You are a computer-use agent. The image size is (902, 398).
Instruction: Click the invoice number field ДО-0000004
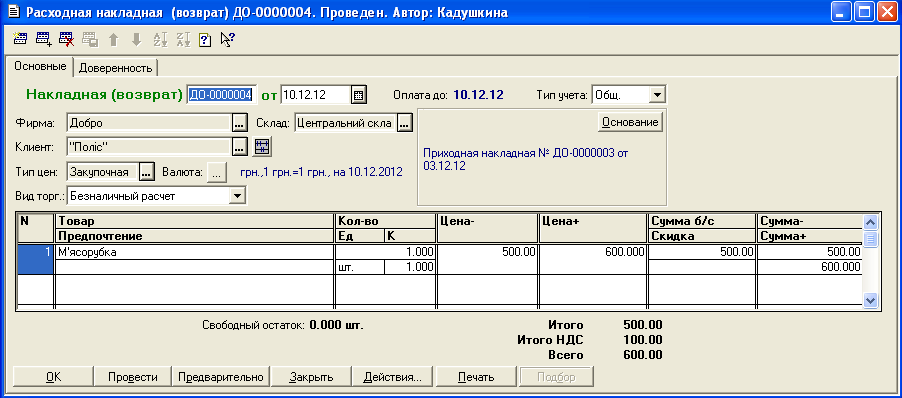click(221, 95)
